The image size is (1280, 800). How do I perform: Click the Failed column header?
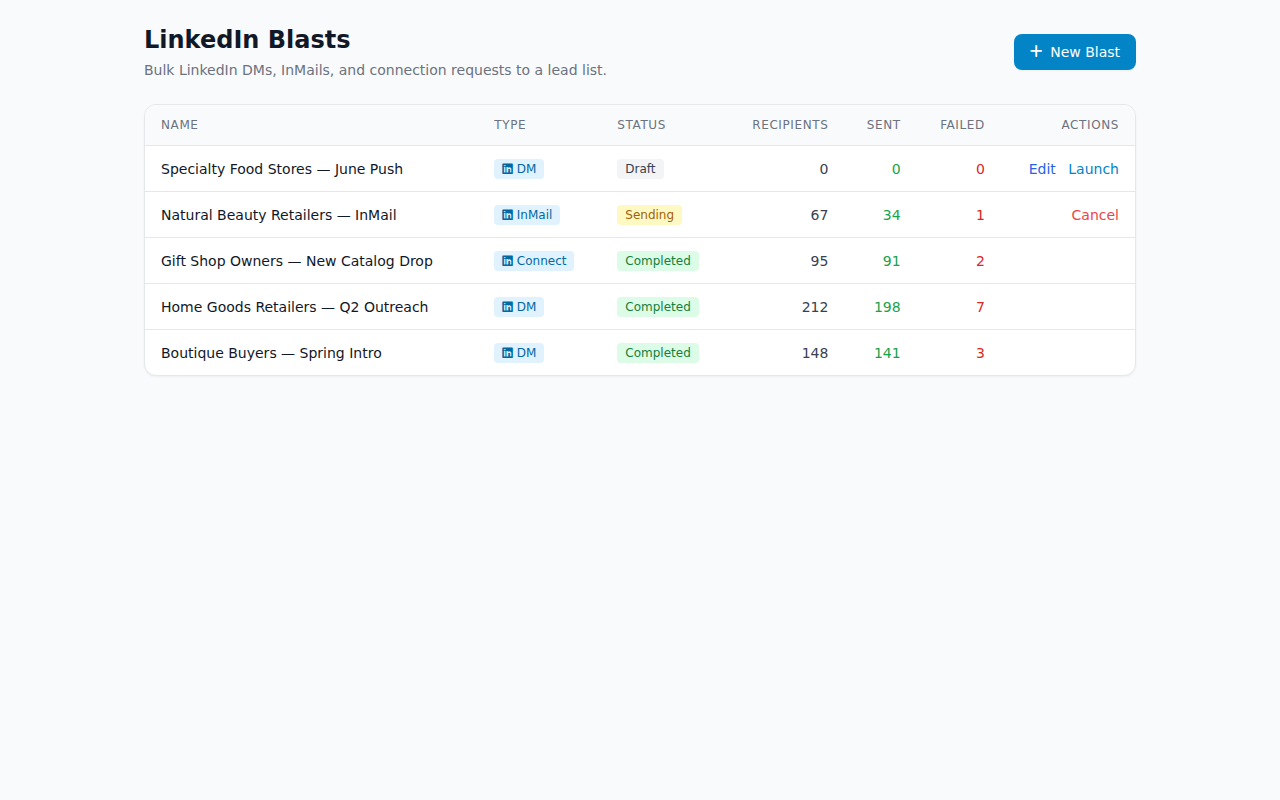point(962,125)
